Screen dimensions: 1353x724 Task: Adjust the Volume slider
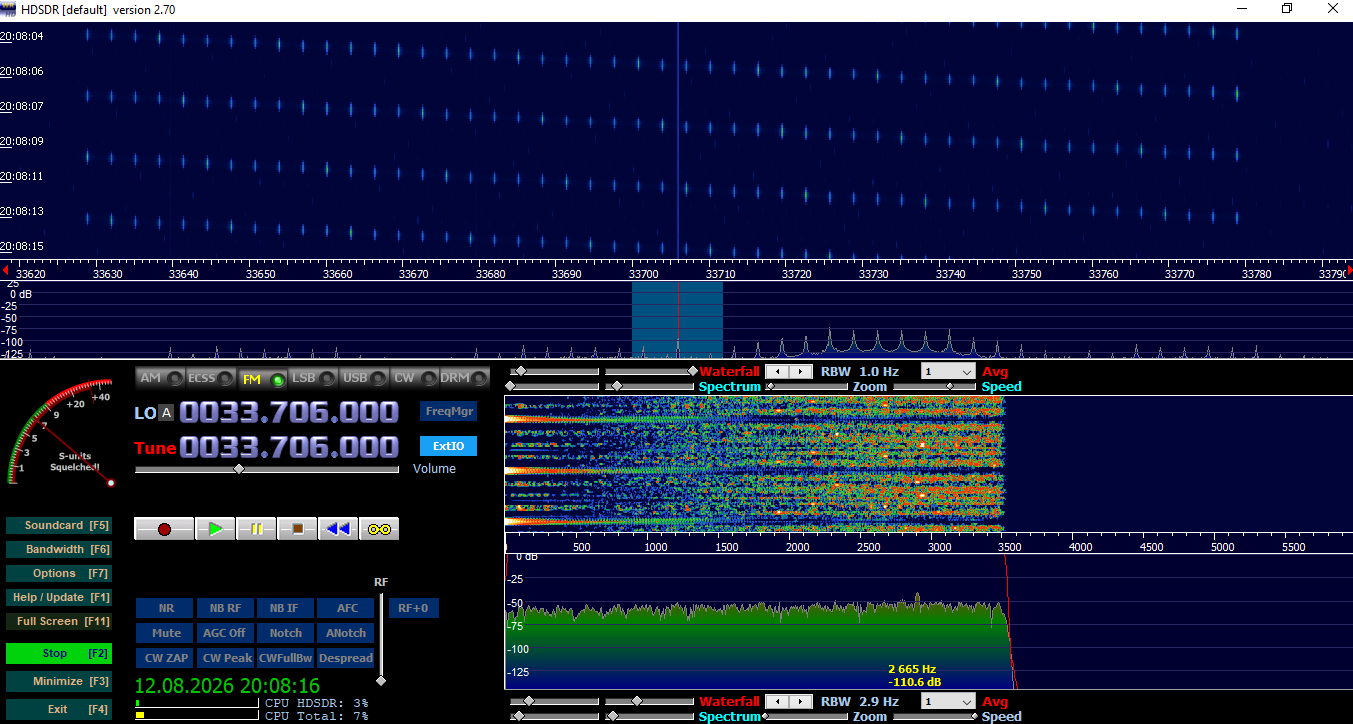[x=267, y=468]
